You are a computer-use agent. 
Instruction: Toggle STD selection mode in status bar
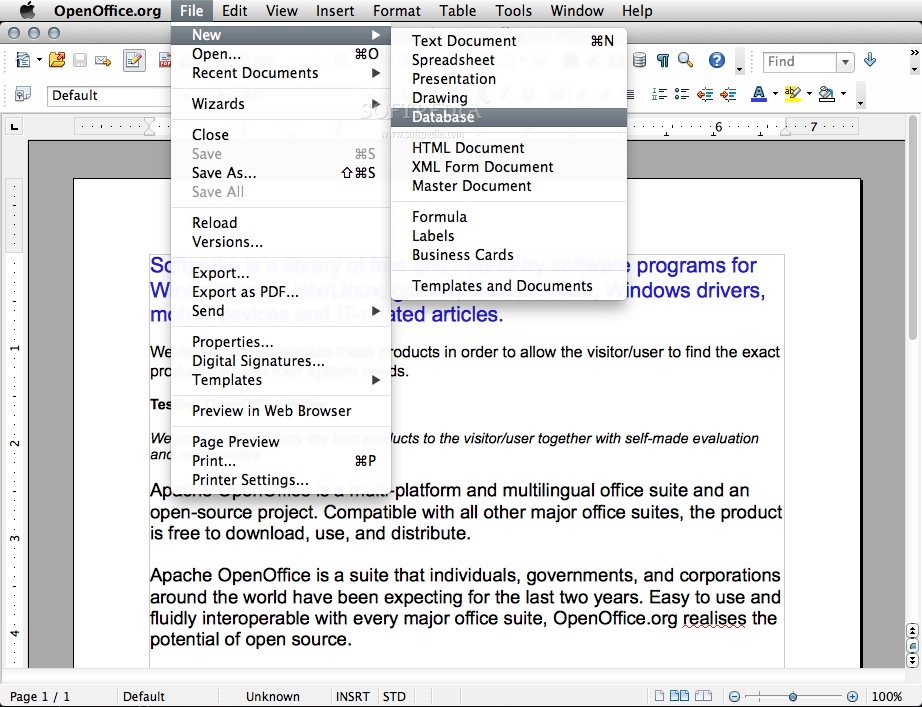pos(394,696)
